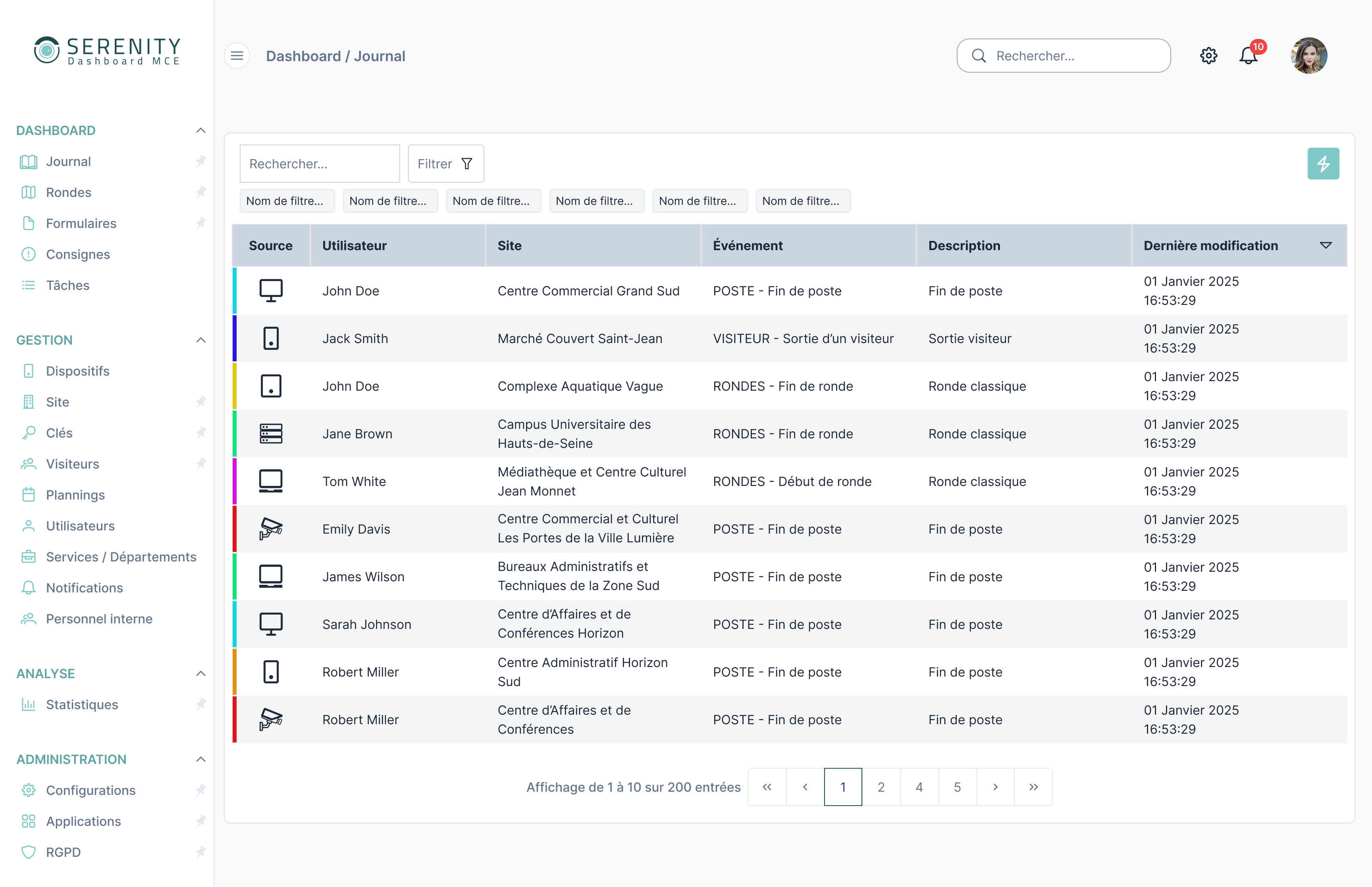The width and height of the screenshot is (1372, 887).
Task: Open Rondes in the sidebar
Action: pos(69,193)
